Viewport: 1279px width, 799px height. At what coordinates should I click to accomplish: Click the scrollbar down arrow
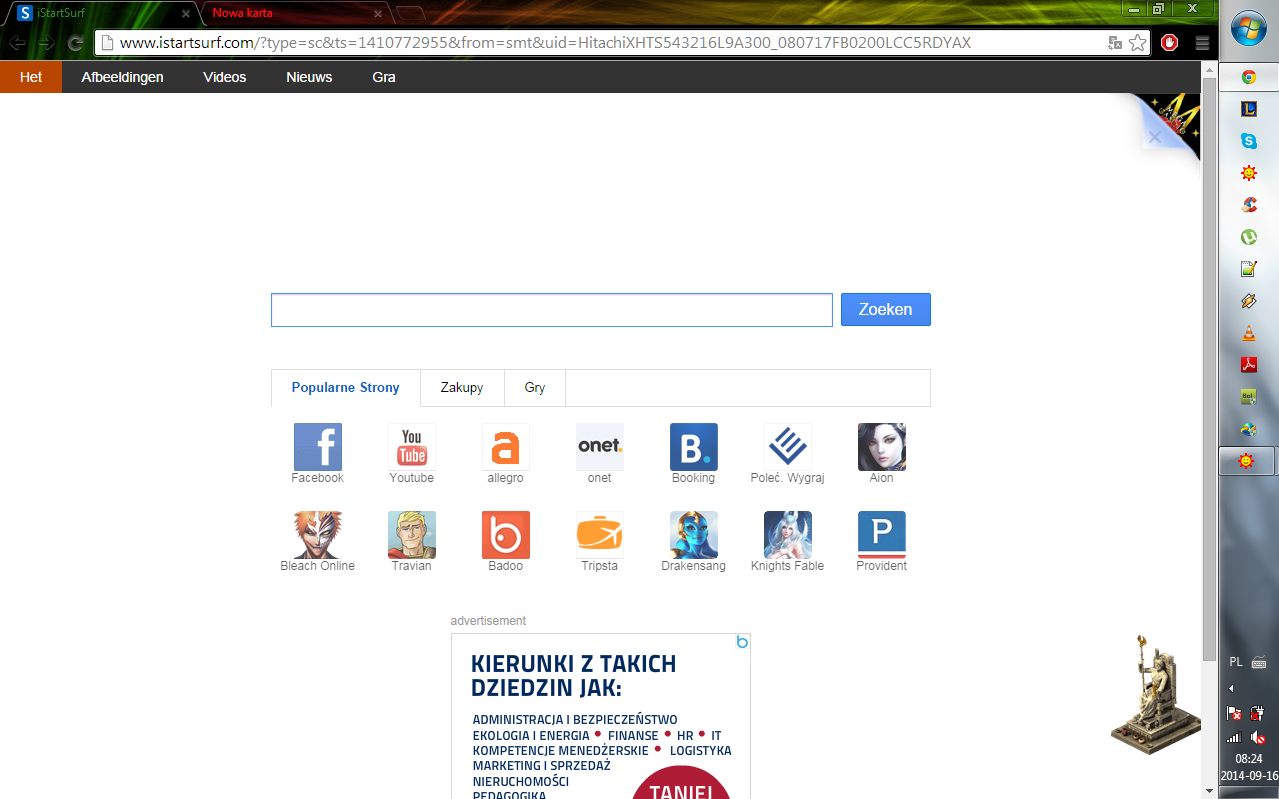coord(1209,790)
